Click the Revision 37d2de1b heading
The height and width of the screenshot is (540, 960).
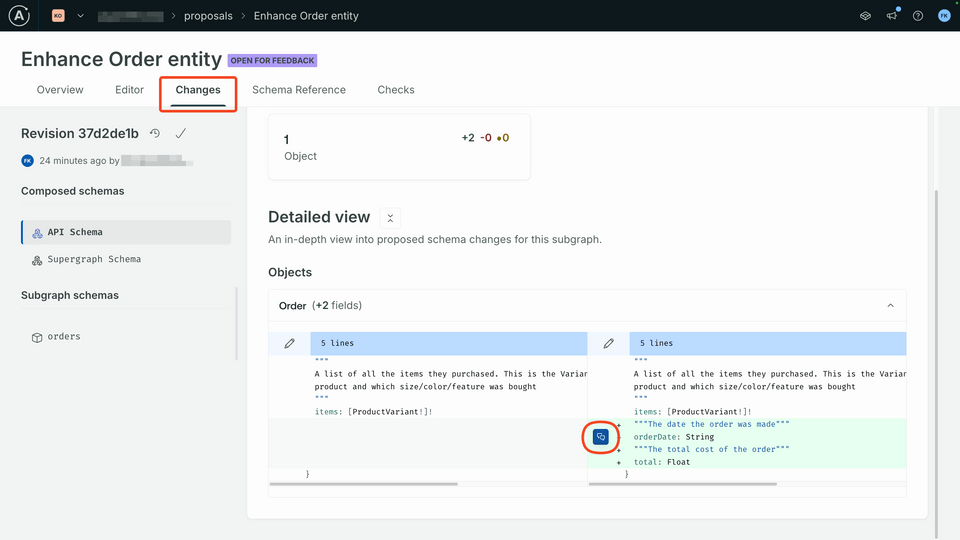(80, 133)
